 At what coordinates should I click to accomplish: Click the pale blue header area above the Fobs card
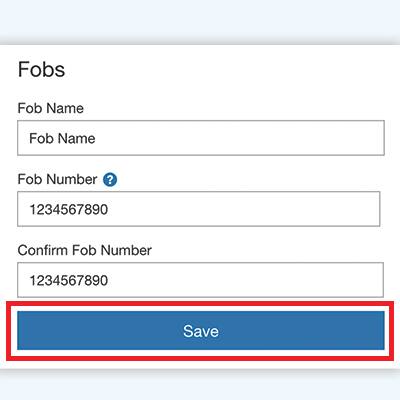click(200, 18)
